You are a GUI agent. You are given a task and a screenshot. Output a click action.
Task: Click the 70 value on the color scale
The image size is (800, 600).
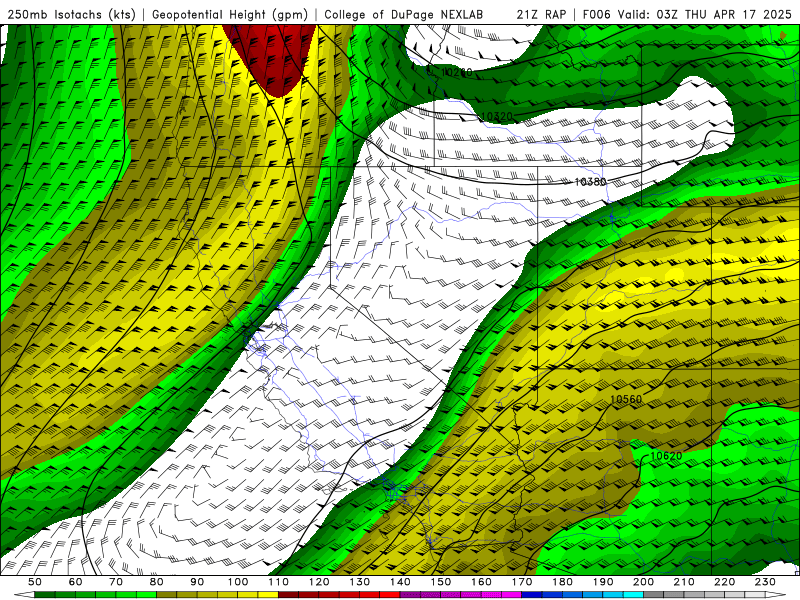[116, 582]
